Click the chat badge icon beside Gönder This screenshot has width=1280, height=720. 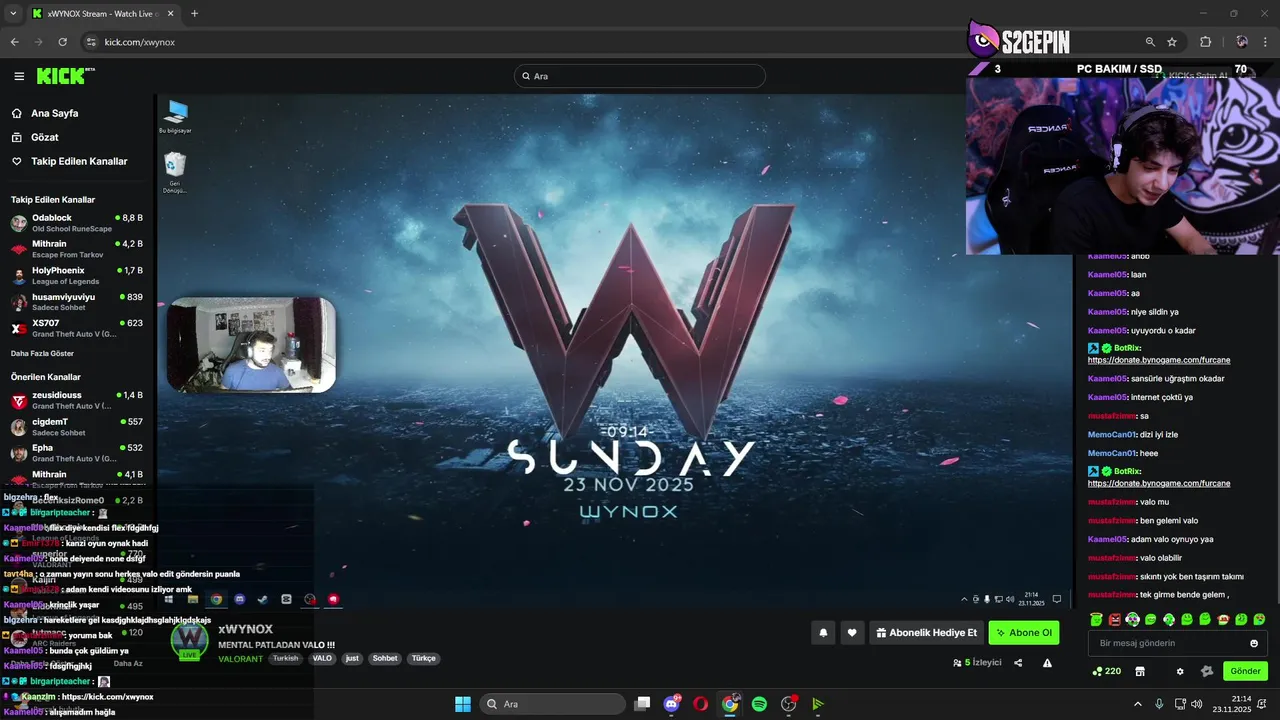(1207, 671)
